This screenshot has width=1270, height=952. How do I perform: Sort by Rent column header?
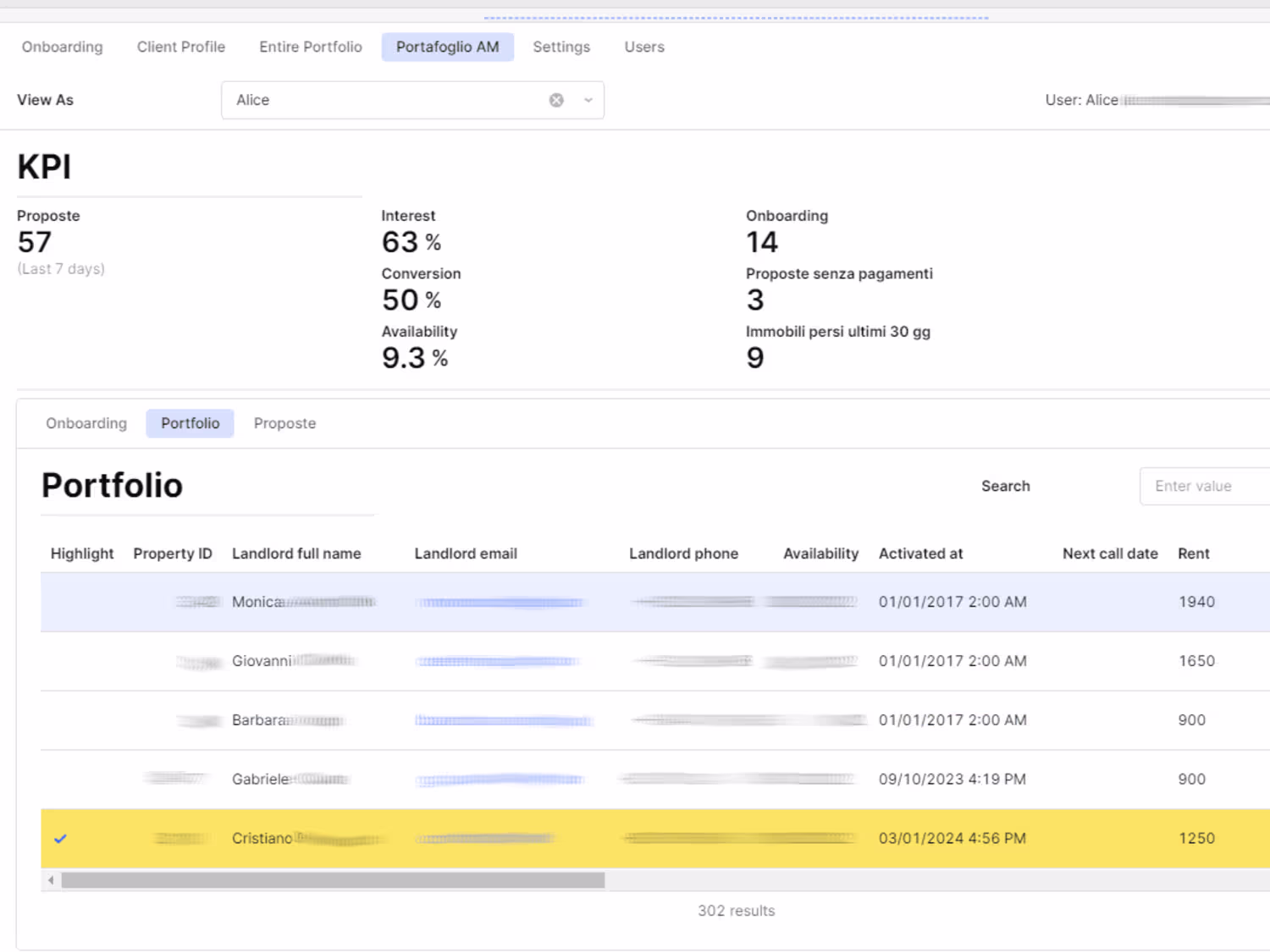click(x=1193, y=553)
